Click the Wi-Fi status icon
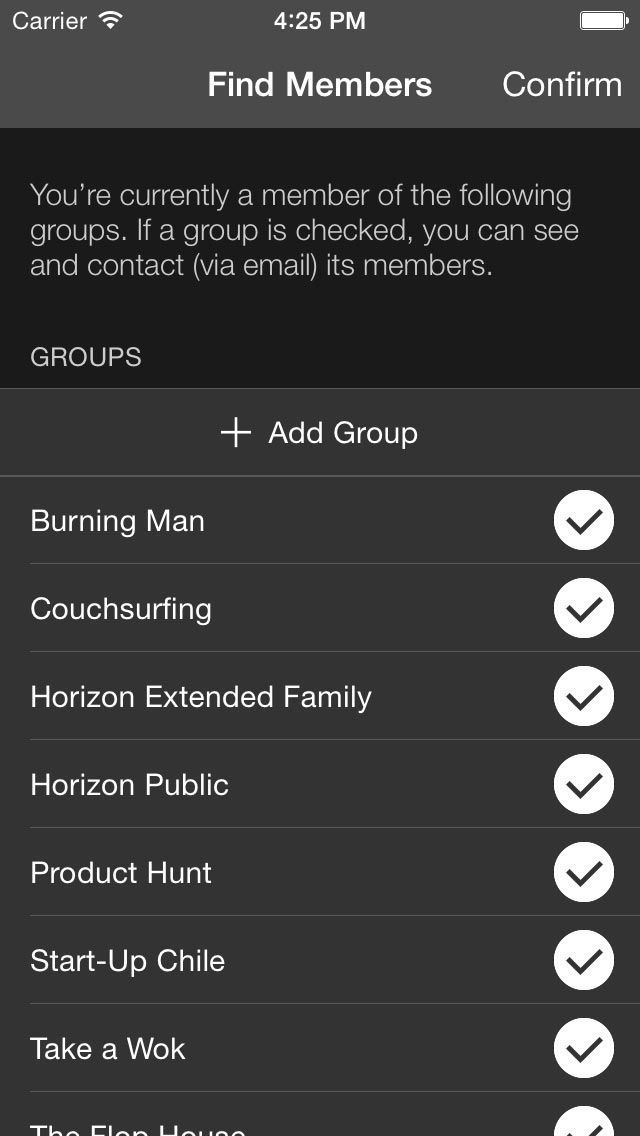Image resolution: width=640 pixels, height=1136 pixels. [x=111, y=20]
